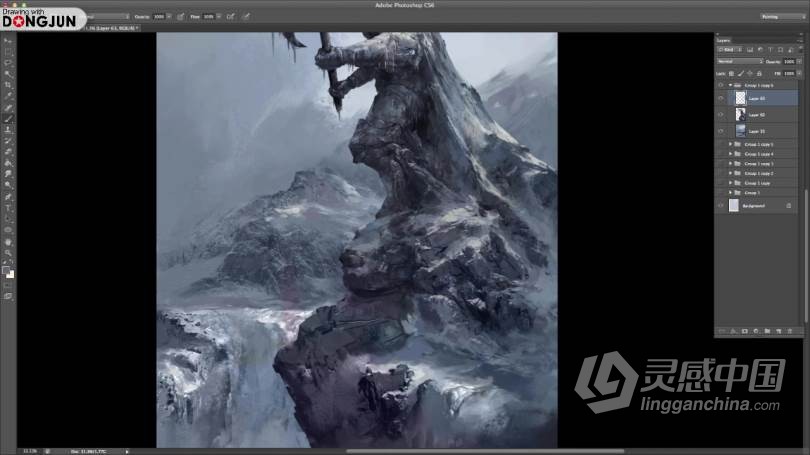Click the tablet pressure size icon

pos(246,17)
